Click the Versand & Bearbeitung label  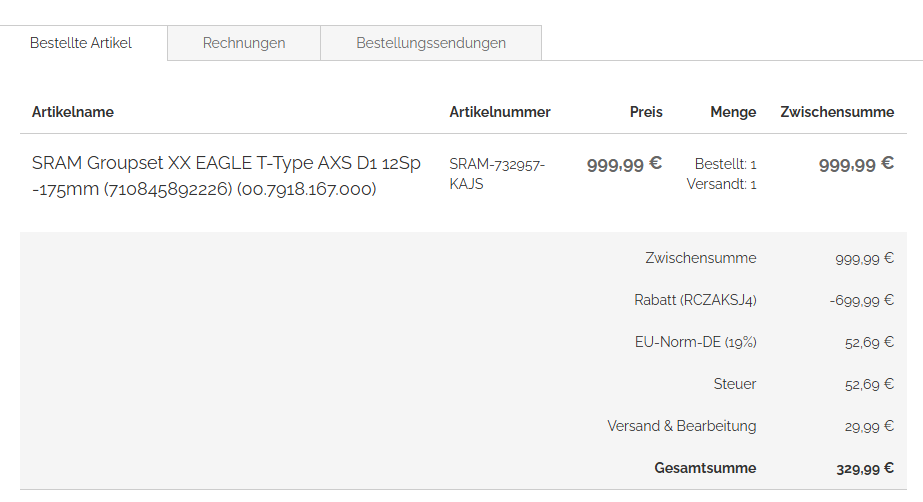[x=681, y=426]
